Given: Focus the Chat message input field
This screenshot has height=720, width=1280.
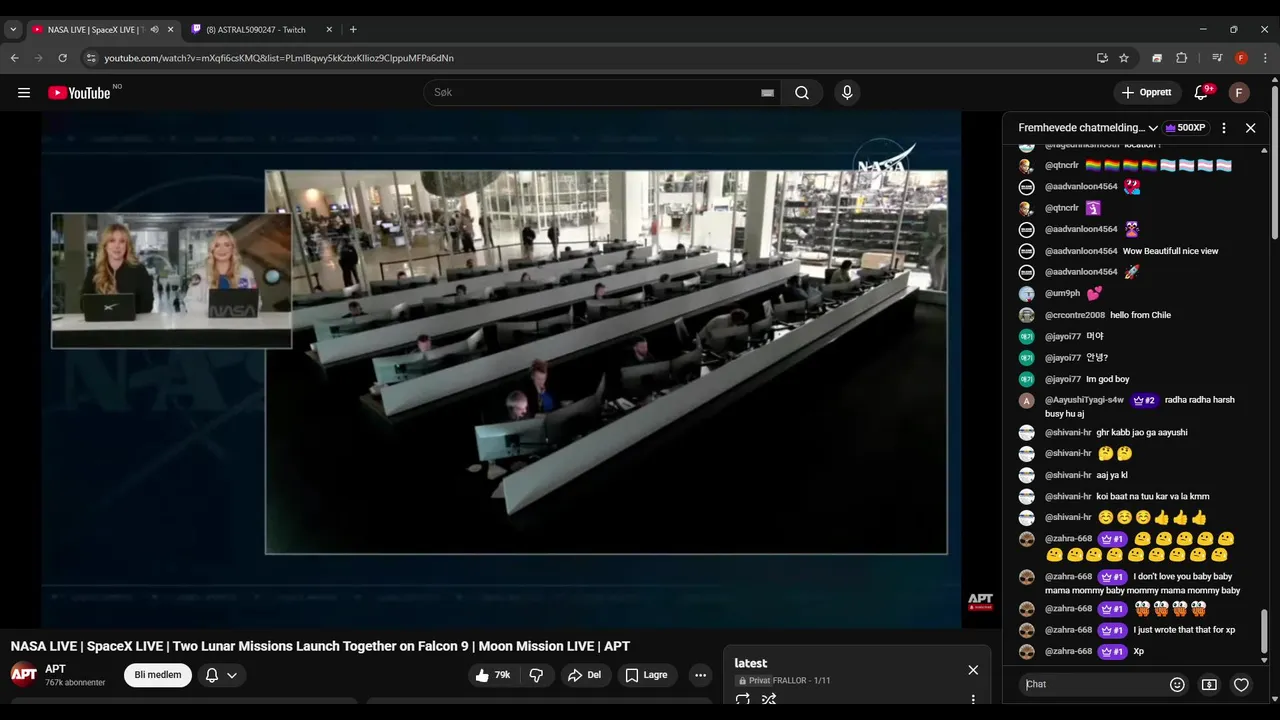Looking at the screenshot, I should point(1095,685).
